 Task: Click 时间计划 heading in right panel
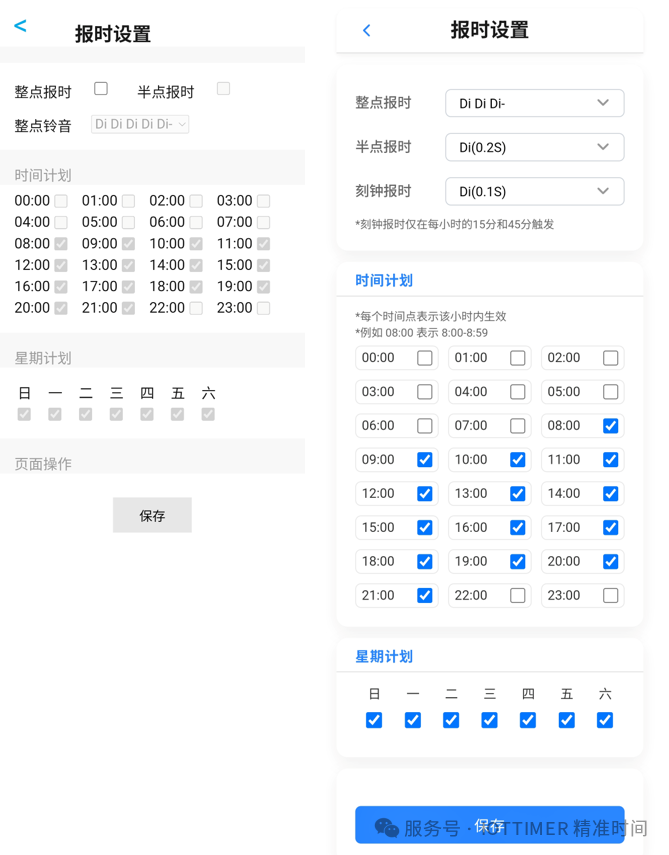384,280
